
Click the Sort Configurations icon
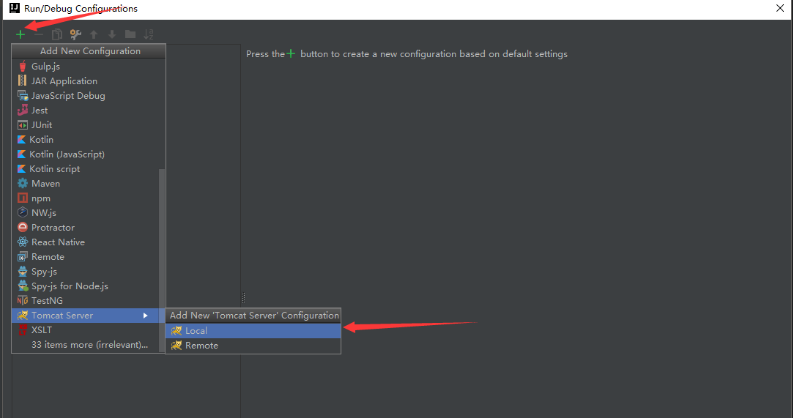[148, 34]
